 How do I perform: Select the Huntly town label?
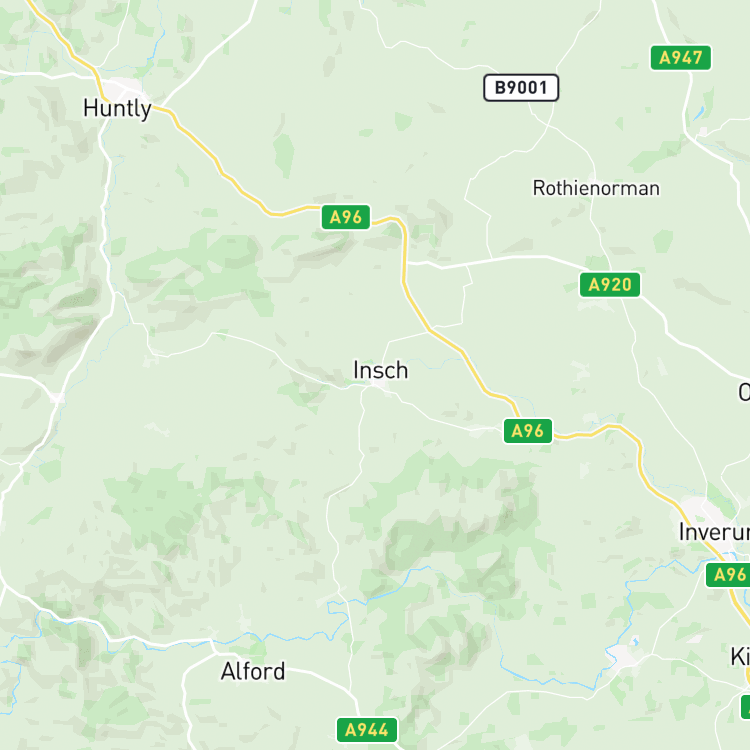tap(117, 109)
